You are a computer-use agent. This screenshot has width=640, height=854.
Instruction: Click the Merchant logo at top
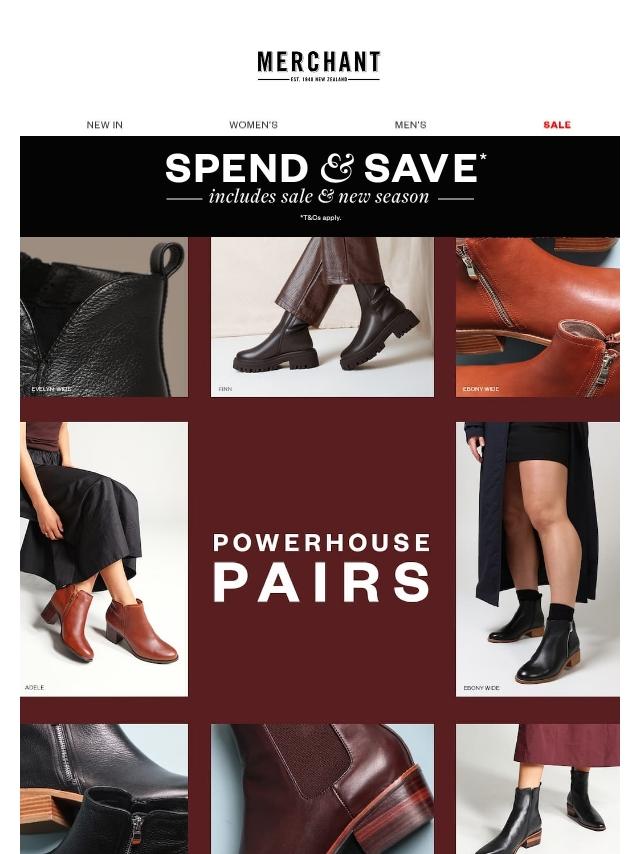tap(319, 66)
